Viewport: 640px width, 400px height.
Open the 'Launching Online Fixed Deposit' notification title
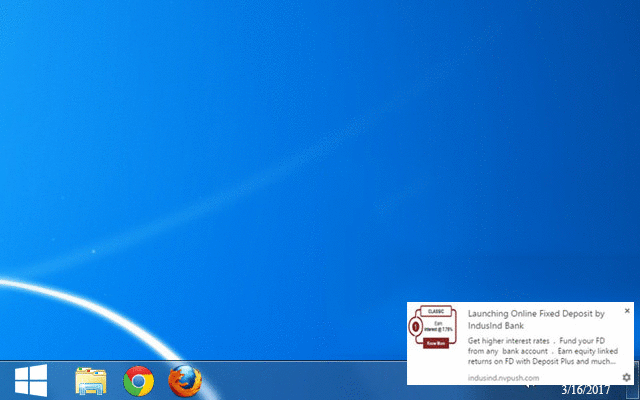pyautogui.click(x=536, y=320)
